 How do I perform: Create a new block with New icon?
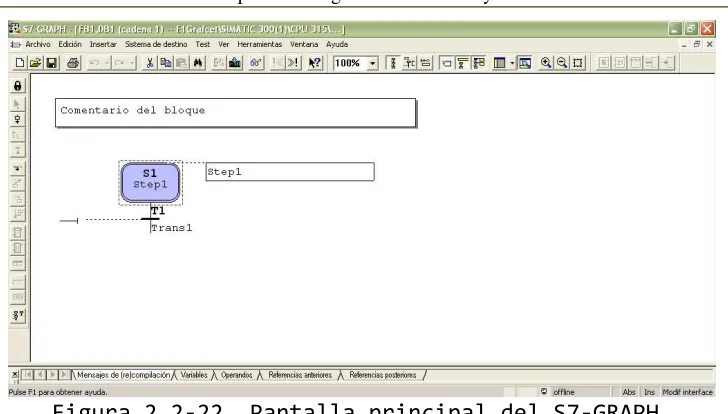[20, 63]
